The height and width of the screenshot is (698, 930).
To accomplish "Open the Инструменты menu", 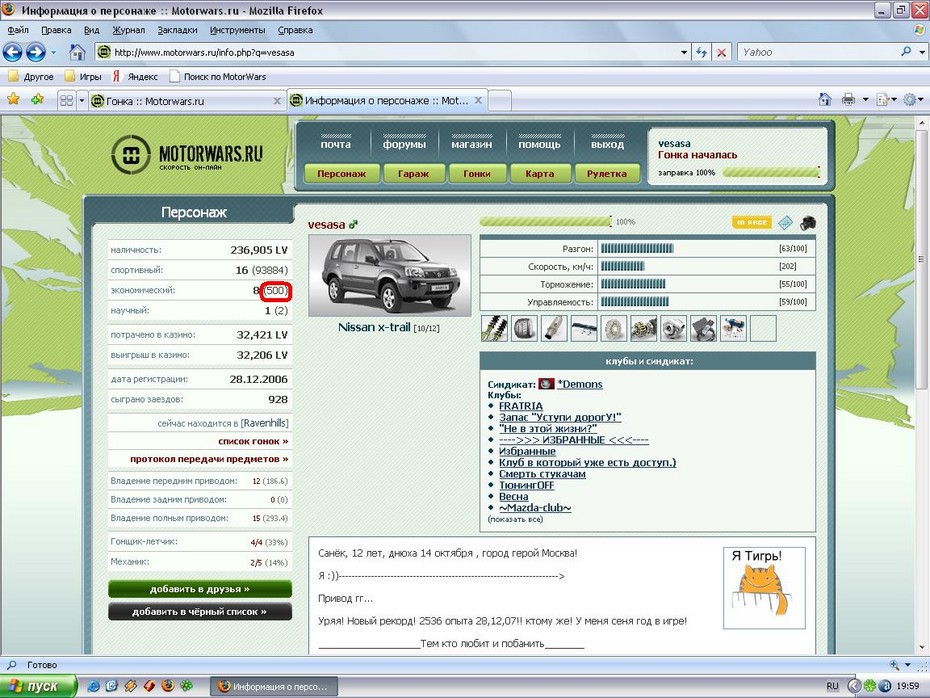I will click(x=237, y=30).
